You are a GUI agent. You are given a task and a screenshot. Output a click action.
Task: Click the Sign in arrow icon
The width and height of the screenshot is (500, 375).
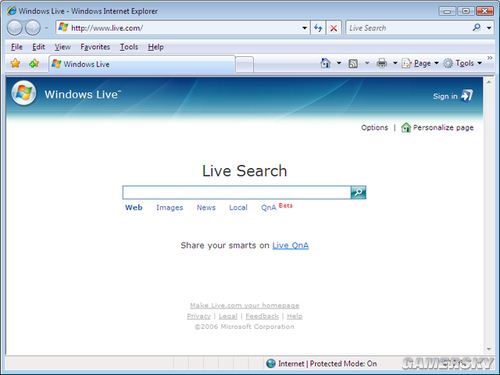[x=467, y=96]
